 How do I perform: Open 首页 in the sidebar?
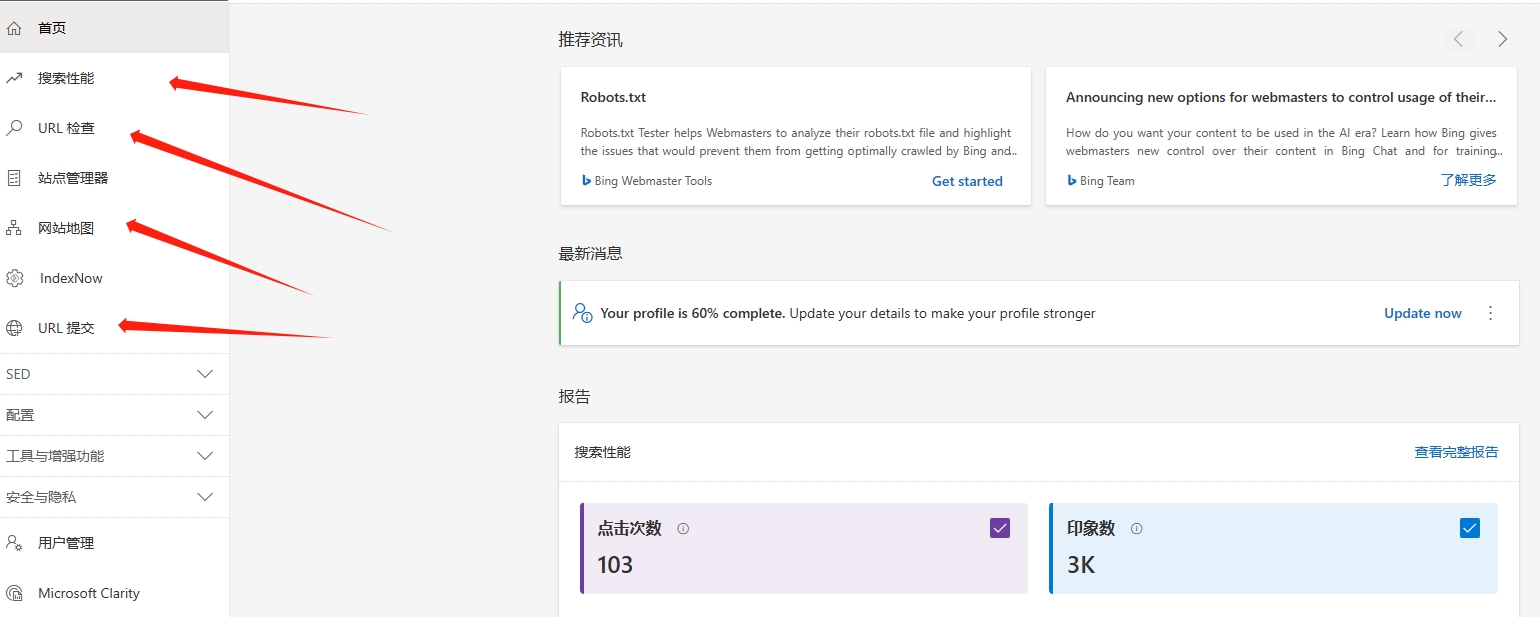(114, 28)
